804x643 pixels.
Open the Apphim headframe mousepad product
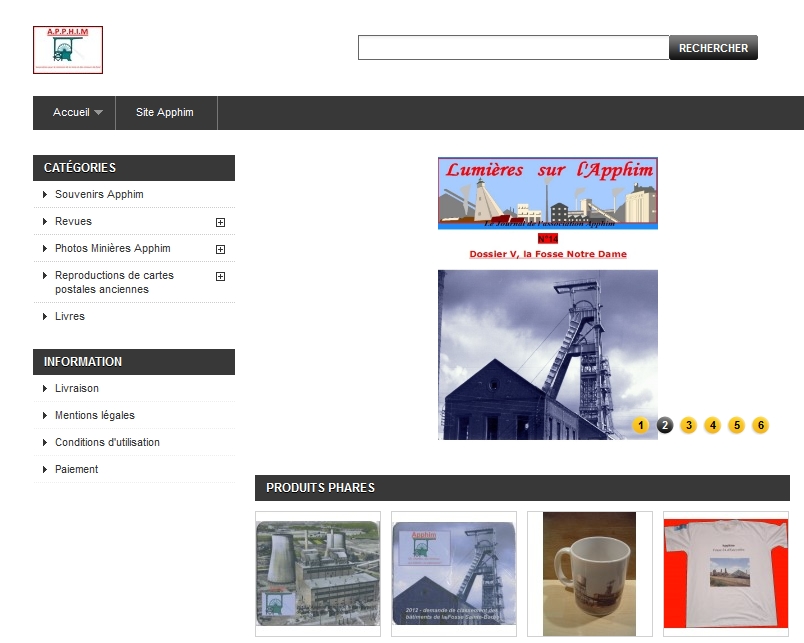[454, 574]
